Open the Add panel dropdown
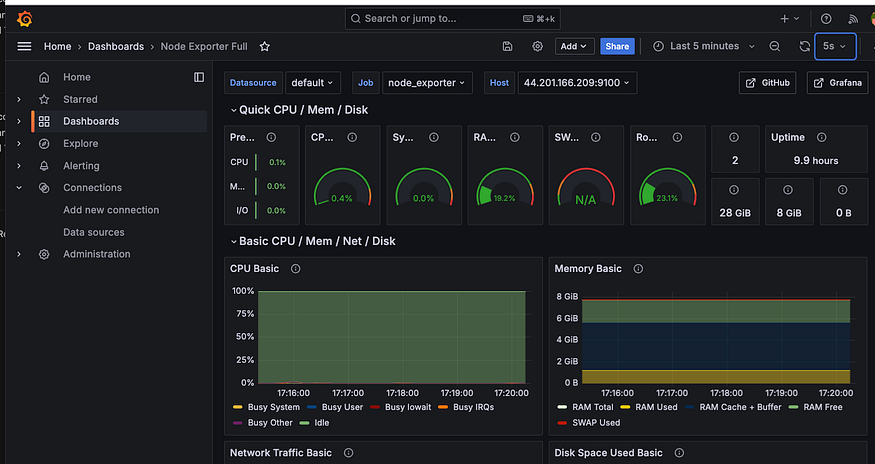The image size is (875, 464). (574, 46)
